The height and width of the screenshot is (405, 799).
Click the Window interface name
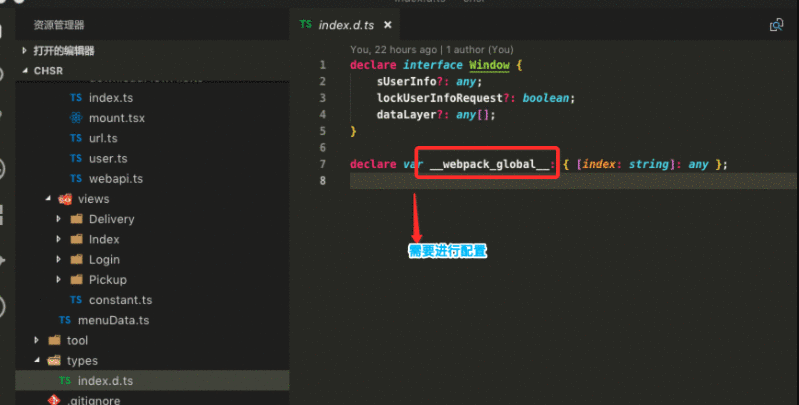pyautogui.click(x=489, y=65)
